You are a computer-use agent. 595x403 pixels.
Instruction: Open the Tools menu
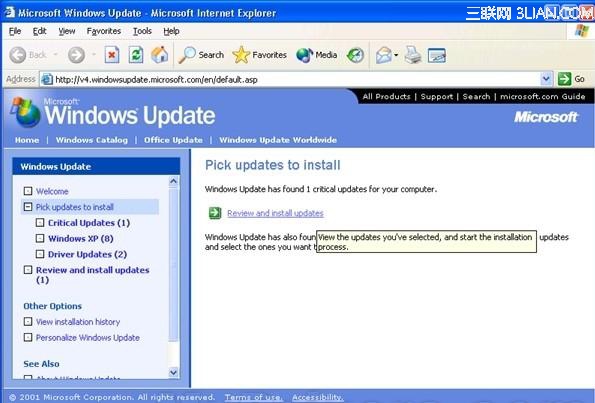click(x=142, y=31)
